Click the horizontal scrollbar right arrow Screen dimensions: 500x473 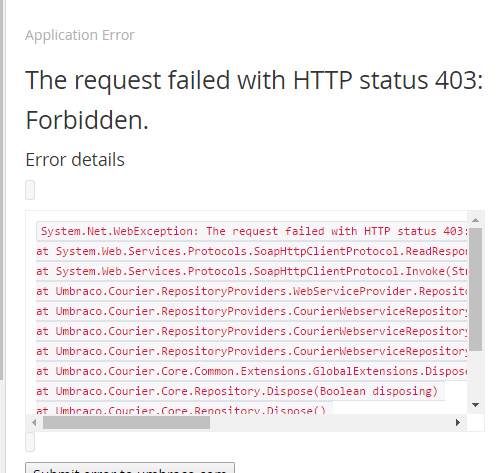coord(458,422)
